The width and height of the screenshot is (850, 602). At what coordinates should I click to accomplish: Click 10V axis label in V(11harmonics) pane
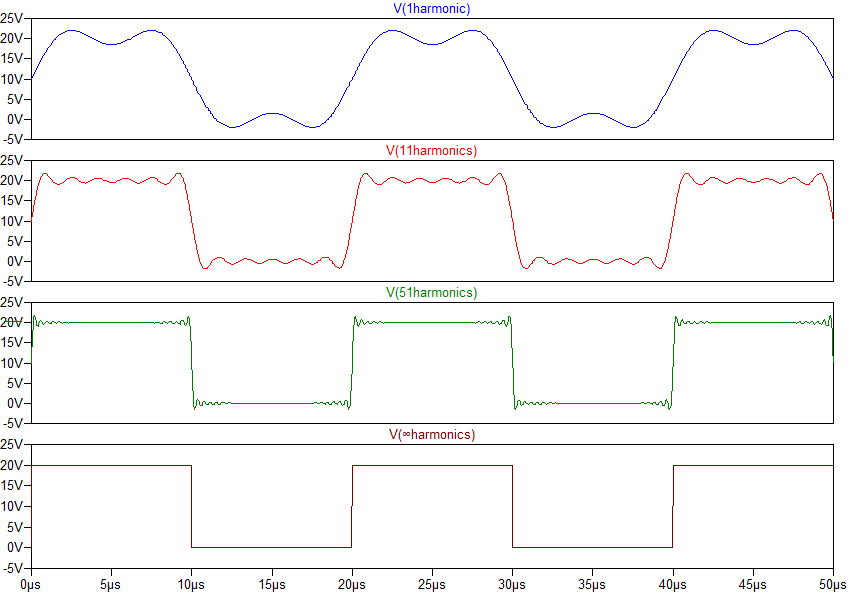pos(14,221)
